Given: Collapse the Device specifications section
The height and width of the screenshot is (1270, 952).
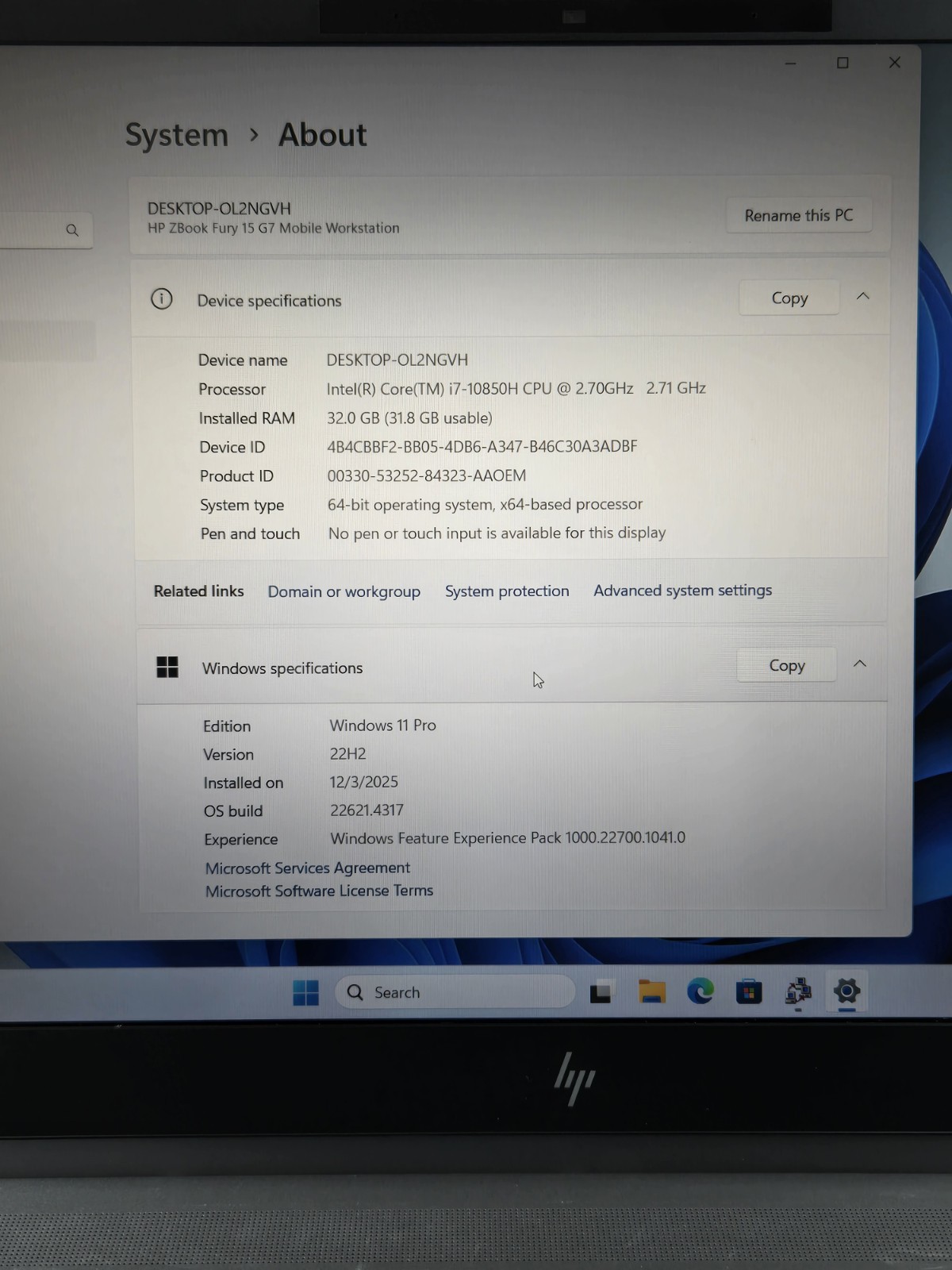Looking at the screenshot, I should tap(863, 296).
